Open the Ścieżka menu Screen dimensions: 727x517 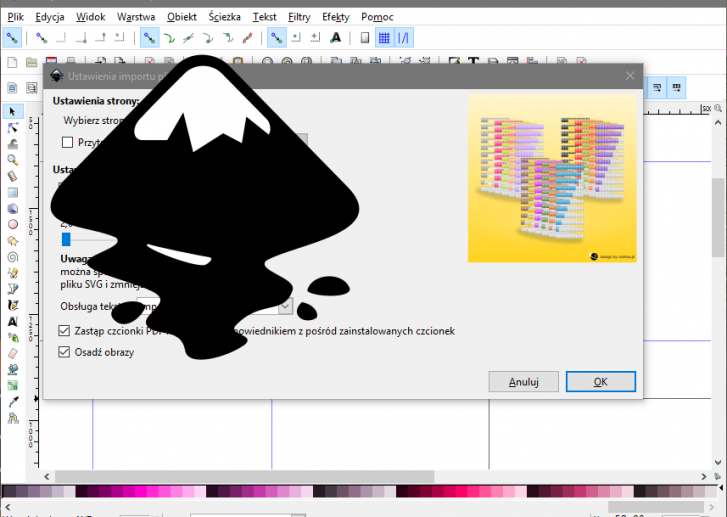click(224, 17)
